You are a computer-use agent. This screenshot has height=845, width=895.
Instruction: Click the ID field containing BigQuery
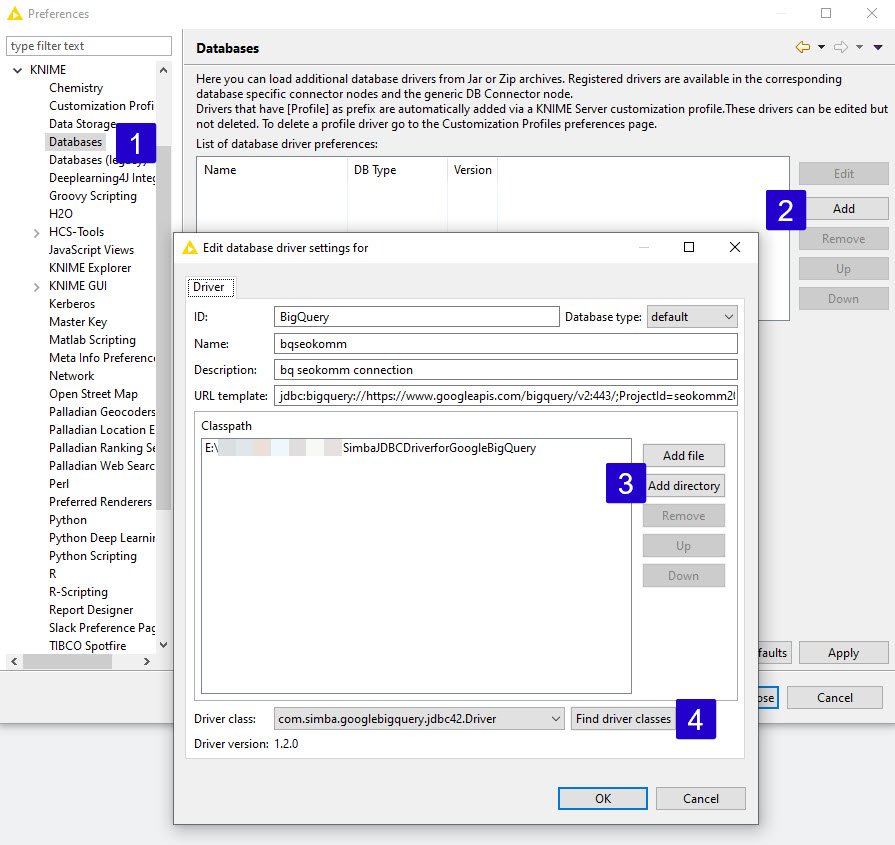pos(417,317)
